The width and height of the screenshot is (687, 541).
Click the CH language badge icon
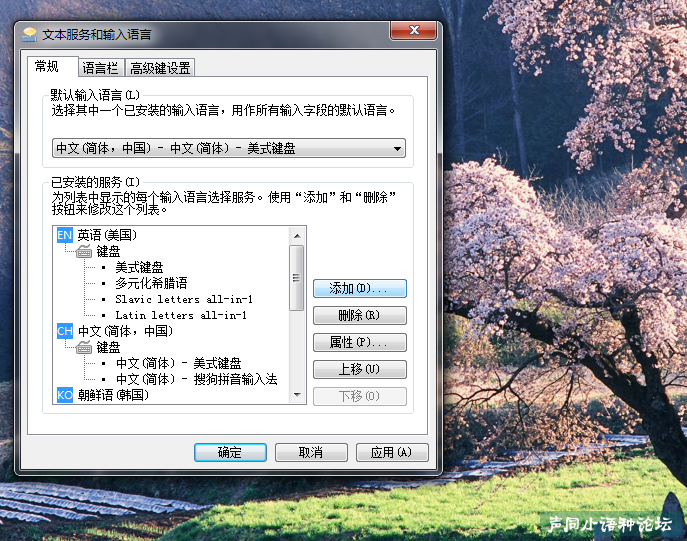[65, 331]
